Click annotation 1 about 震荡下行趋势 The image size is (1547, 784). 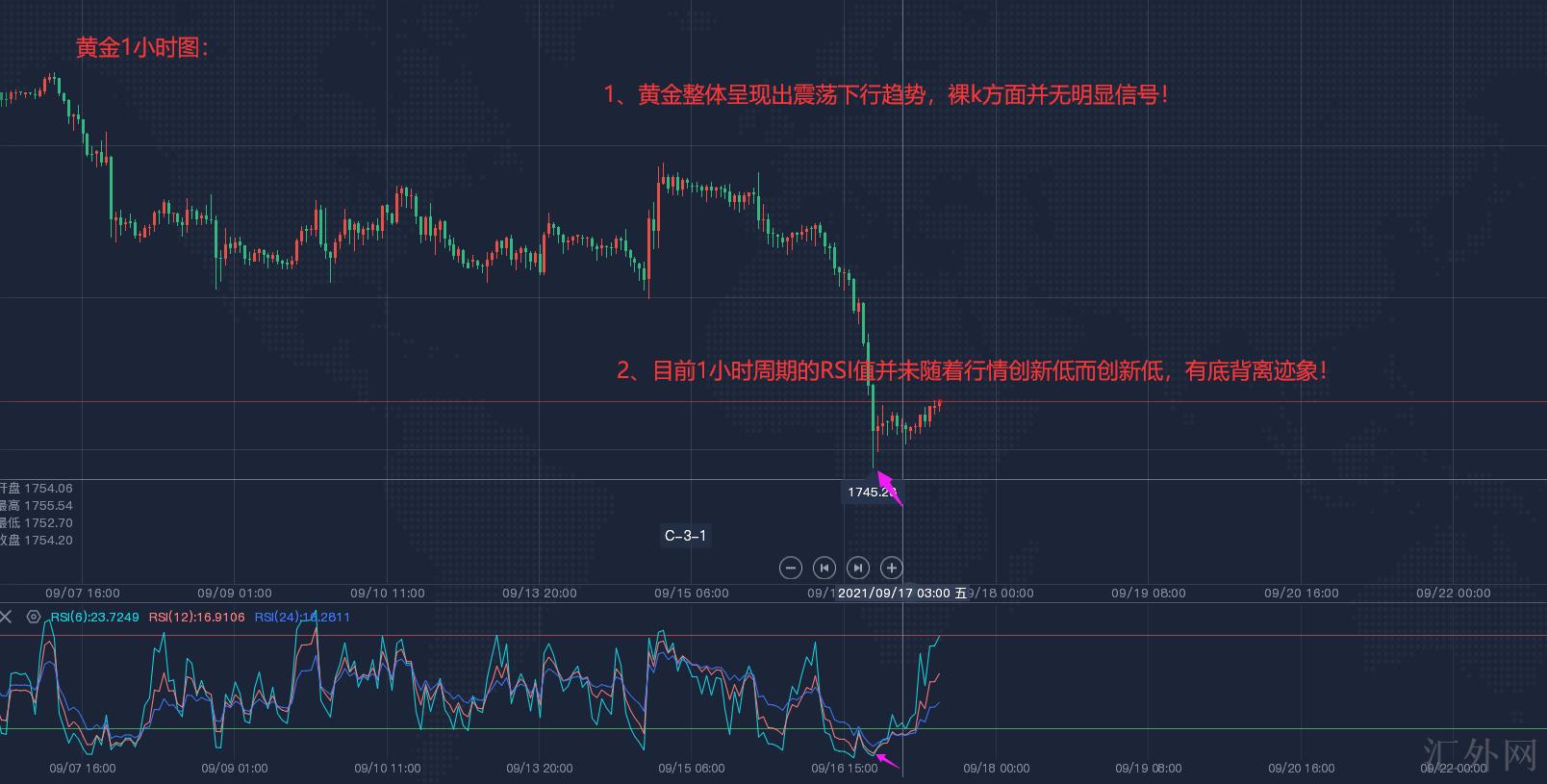[x=886, y=94]
